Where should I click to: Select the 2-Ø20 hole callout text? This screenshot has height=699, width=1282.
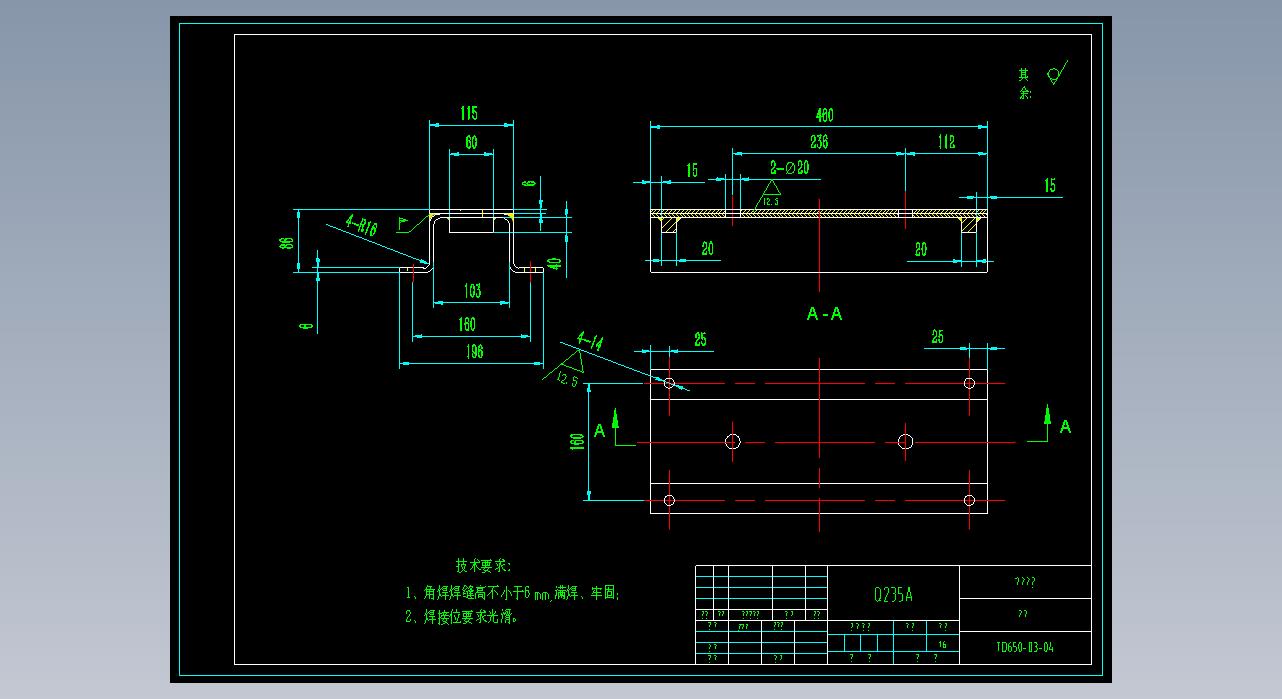click(789, 168)
